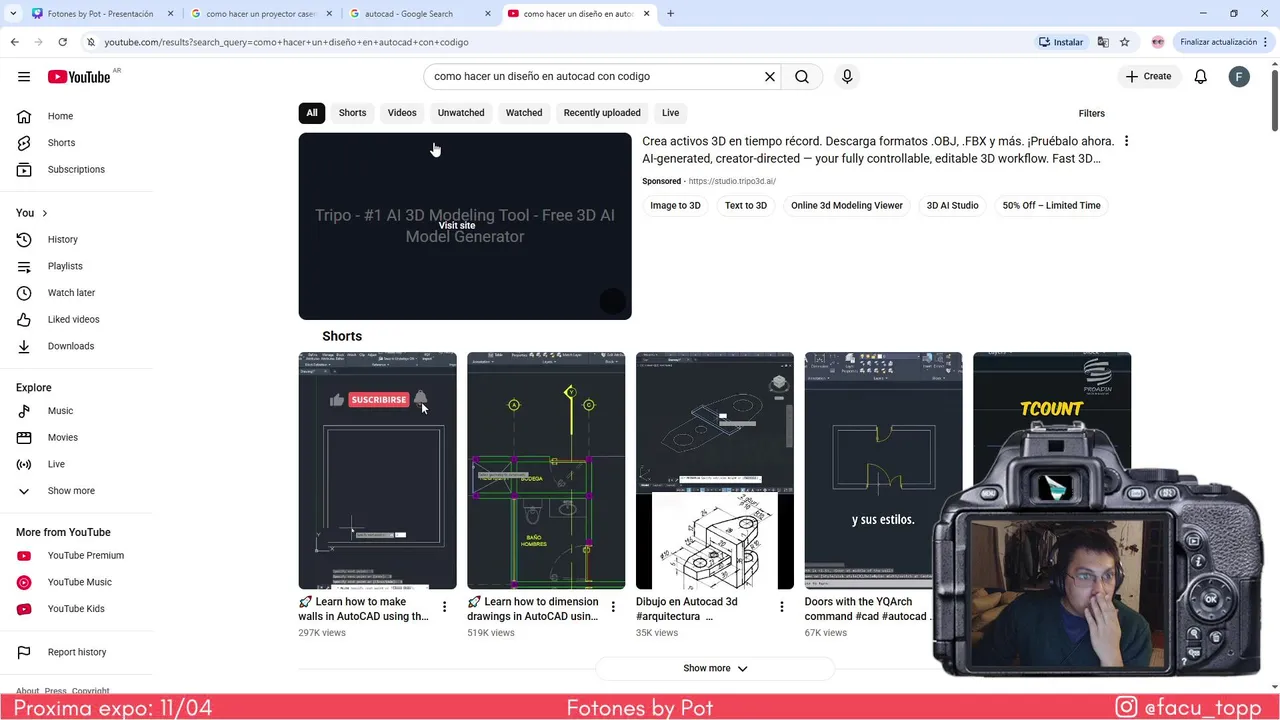The width and height of the screenshot is (1280, 720).
Task: Go to the YouTube logo home page
Action: (79, 77)
